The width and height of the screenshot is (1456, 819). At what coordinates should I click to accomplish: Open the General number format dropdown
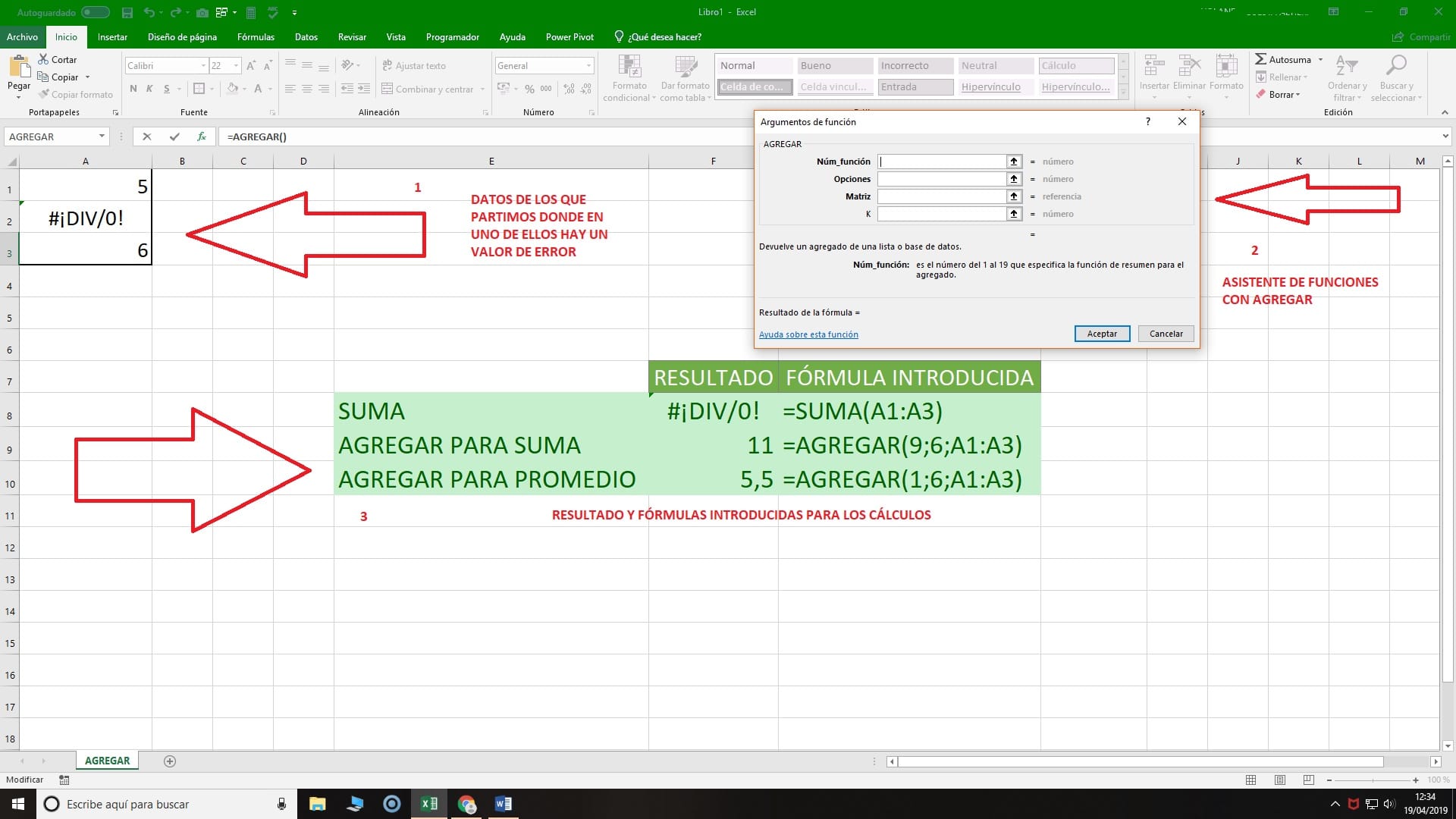pyautogui.click(x=588, y=66)
